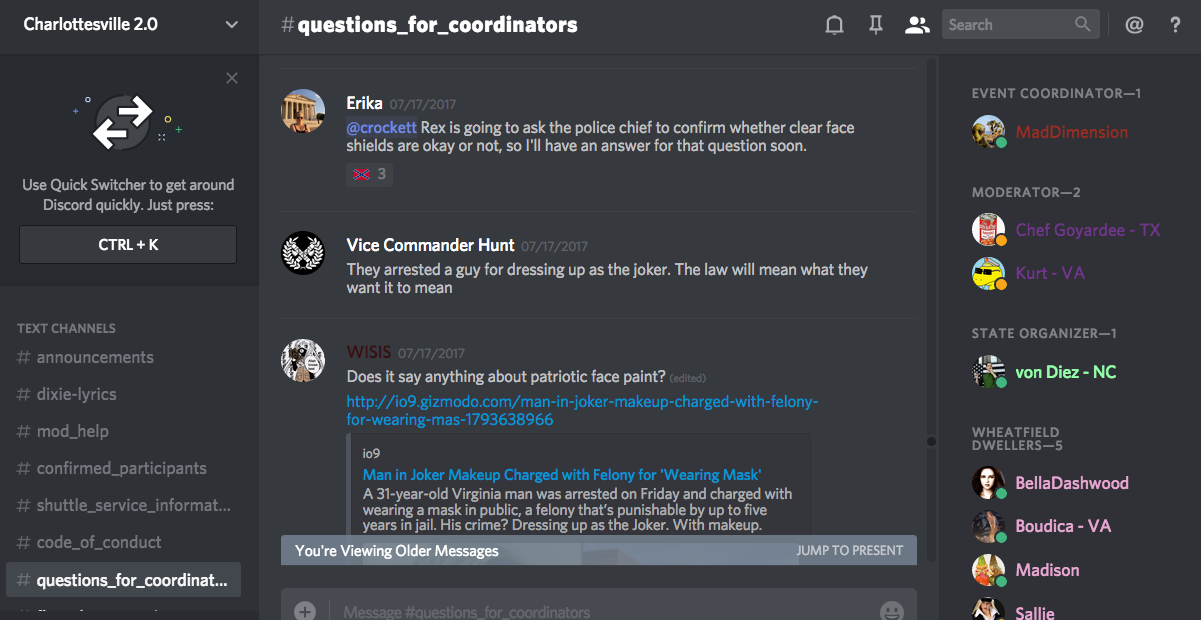Click the emoji picker in message box
The width and height of the screenshot is (1201, 620).
click(891, 611)
